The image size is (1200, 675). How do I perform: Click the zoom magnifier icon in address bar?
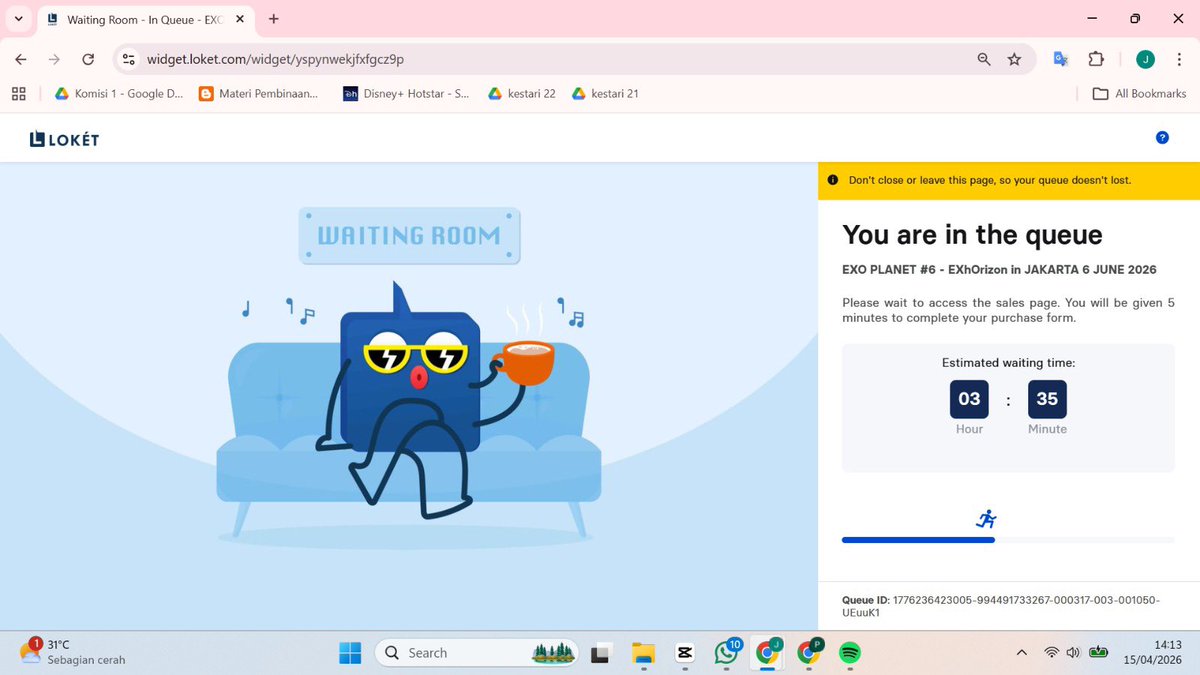[984, 60]
